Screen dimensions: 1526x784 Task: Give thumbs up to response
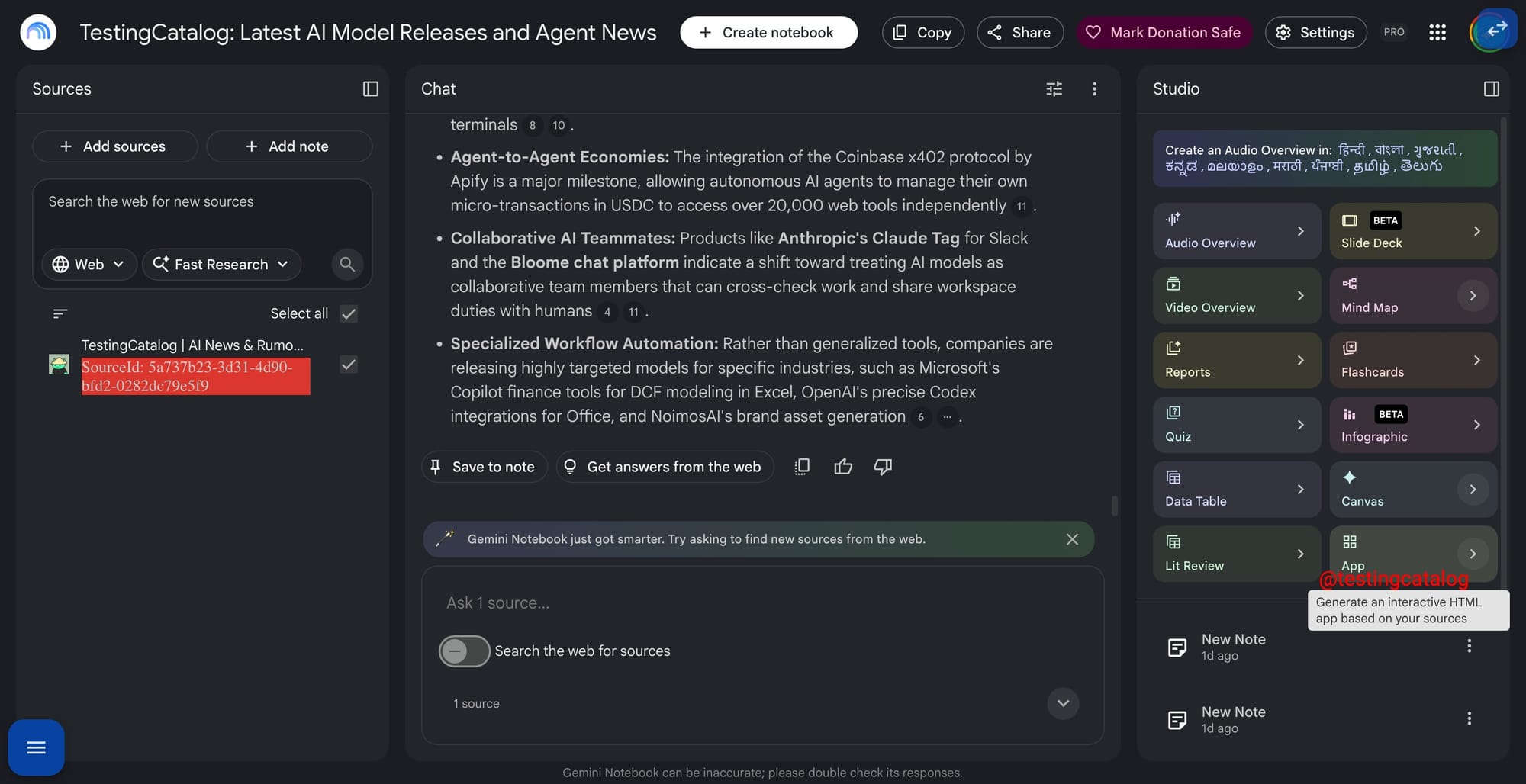pyautogui.click(x=842, y=467)
